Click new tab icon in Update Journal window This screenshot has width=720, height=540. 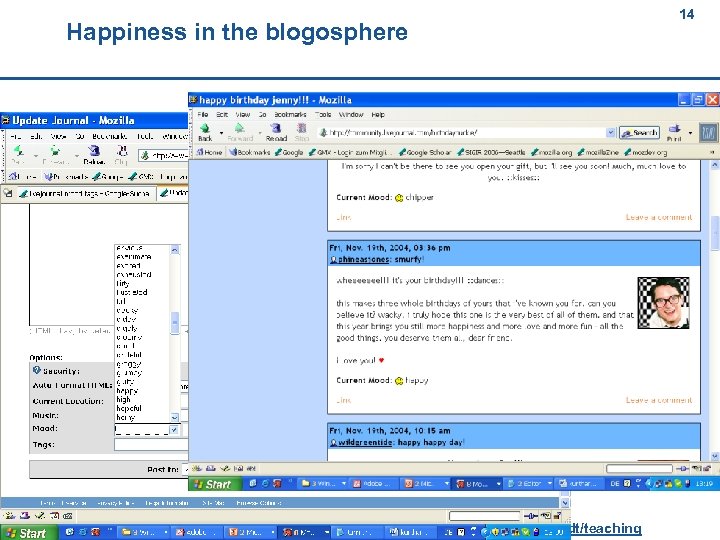click(8, 193)
